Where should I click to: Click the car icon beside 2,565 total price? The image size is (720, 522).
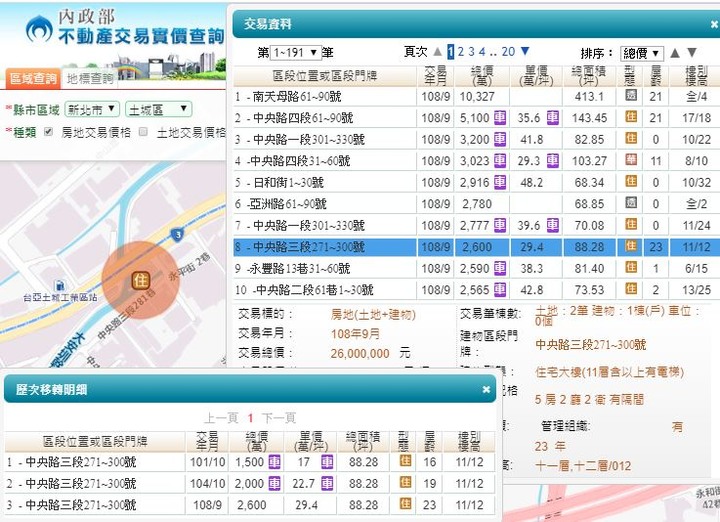[500, 290]
